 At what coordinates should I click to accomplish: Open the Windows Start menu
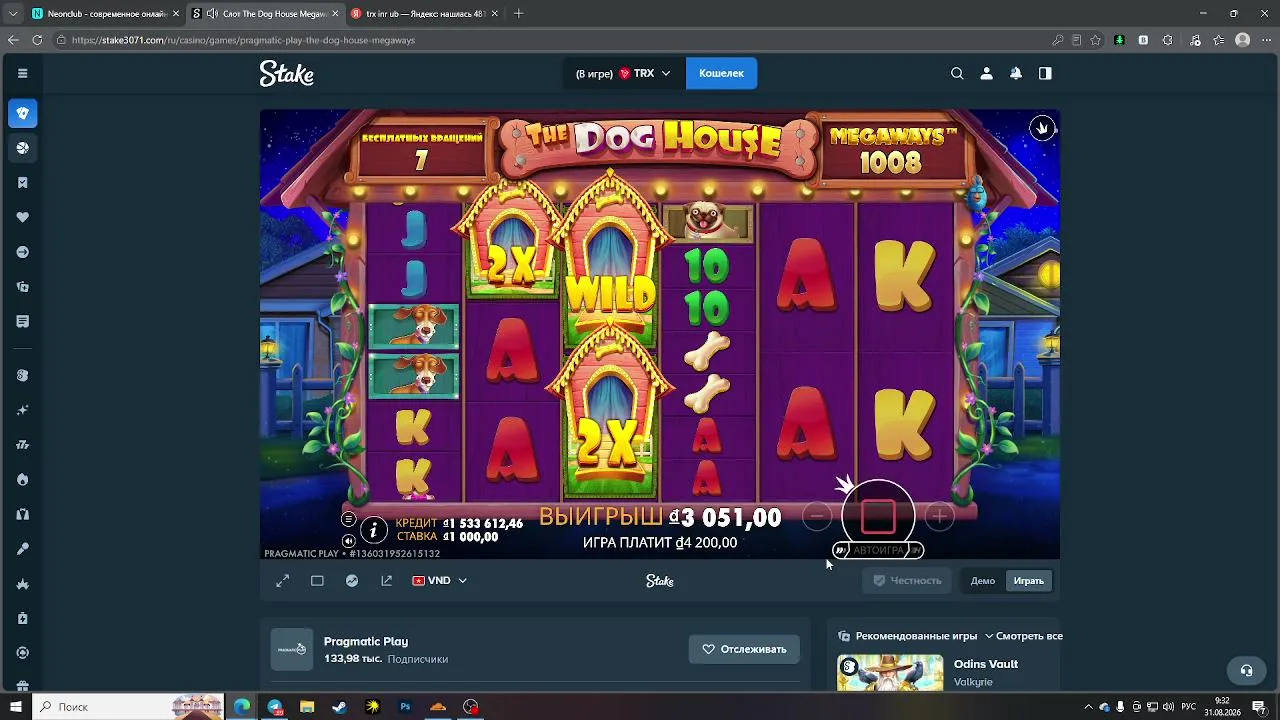(16, 707)
